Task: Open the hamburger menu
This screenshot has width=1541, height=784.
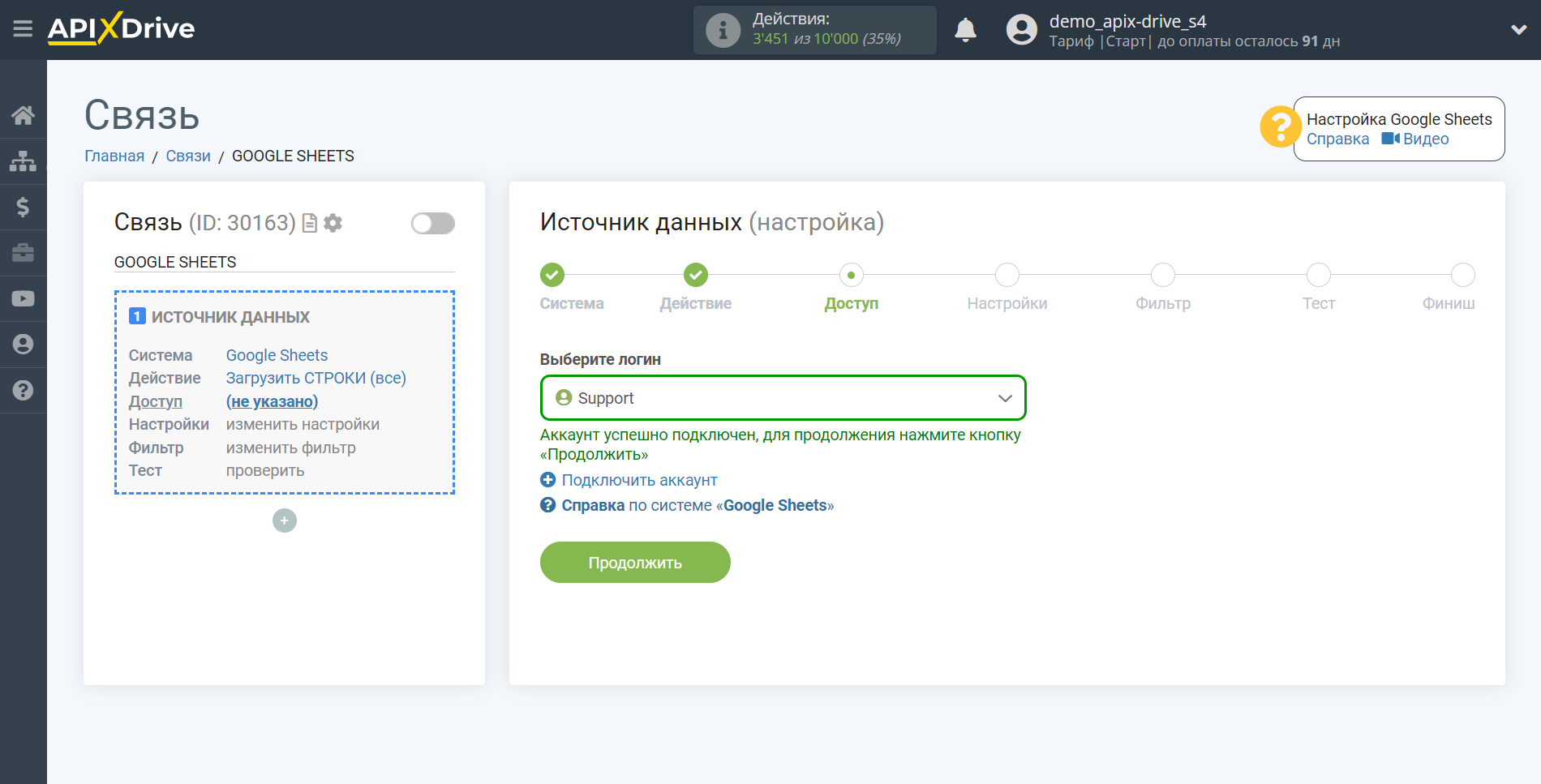Action: point(23,29)
